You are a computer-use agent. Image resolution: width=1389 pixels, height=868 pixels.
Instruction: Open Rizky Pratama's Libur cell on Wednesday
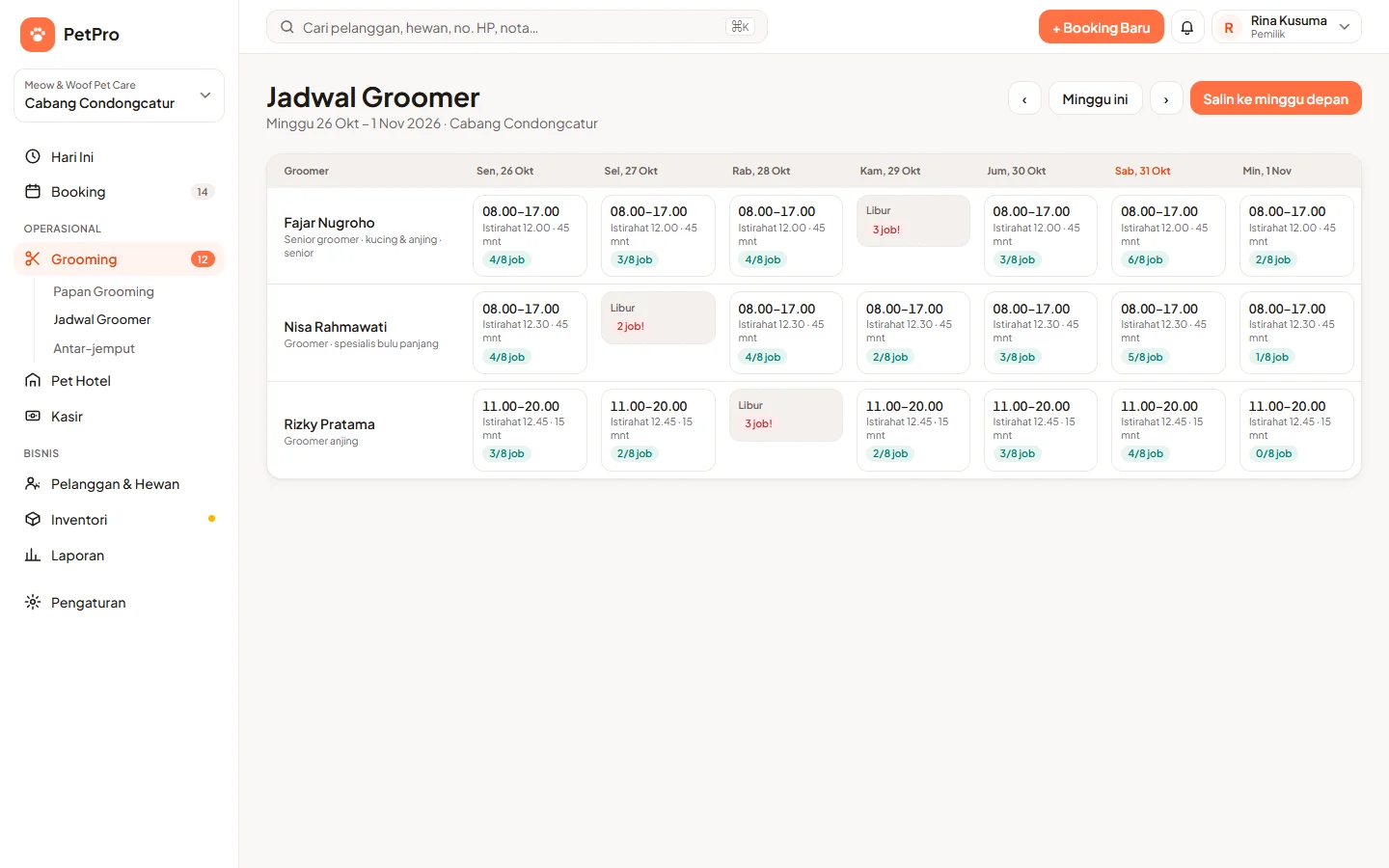pos(786,415)
